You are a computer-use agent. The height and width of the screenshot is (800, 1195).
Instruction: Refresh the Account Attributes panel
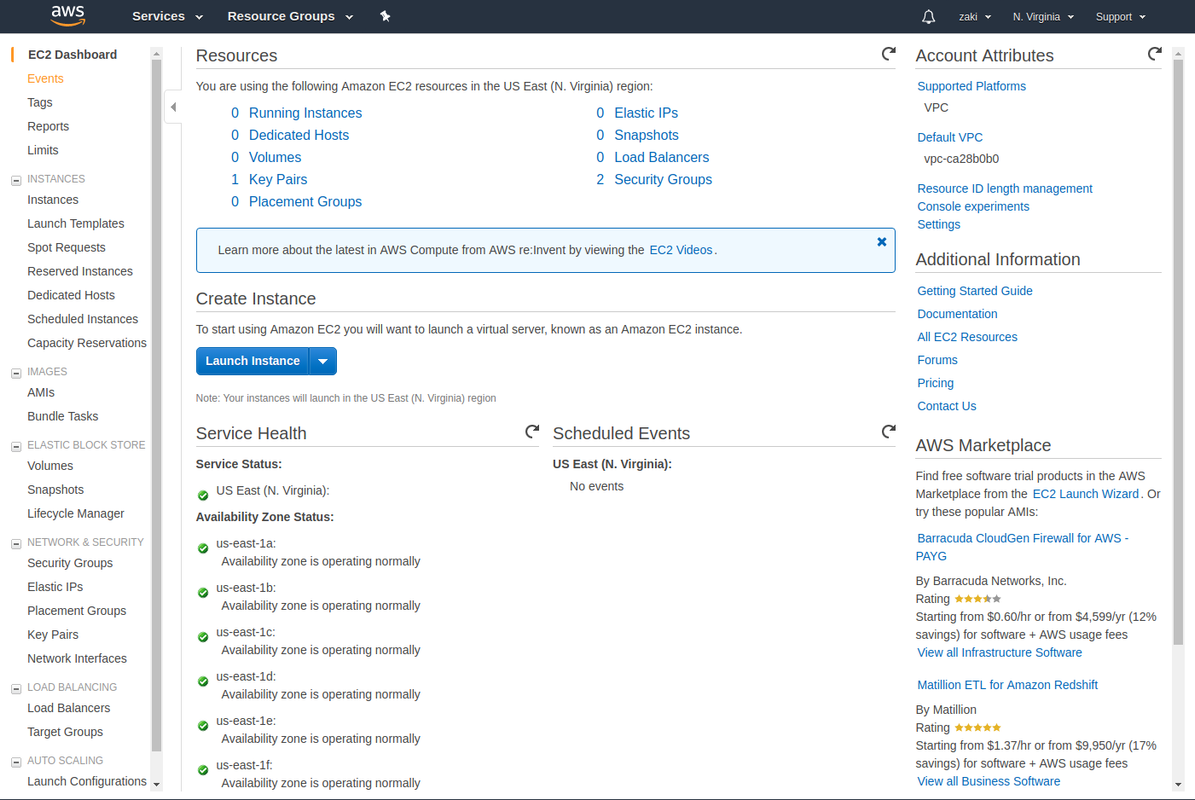click(x=1154, y=54)
